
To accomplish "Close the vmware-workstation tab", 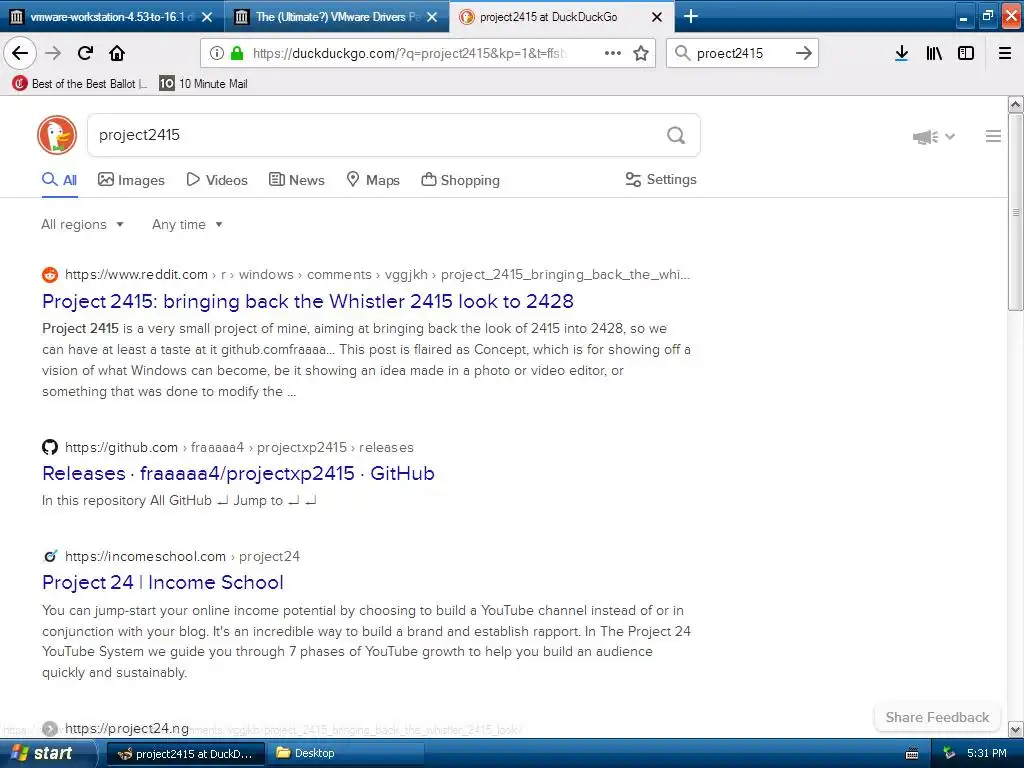I will click(x=207, y=17).
